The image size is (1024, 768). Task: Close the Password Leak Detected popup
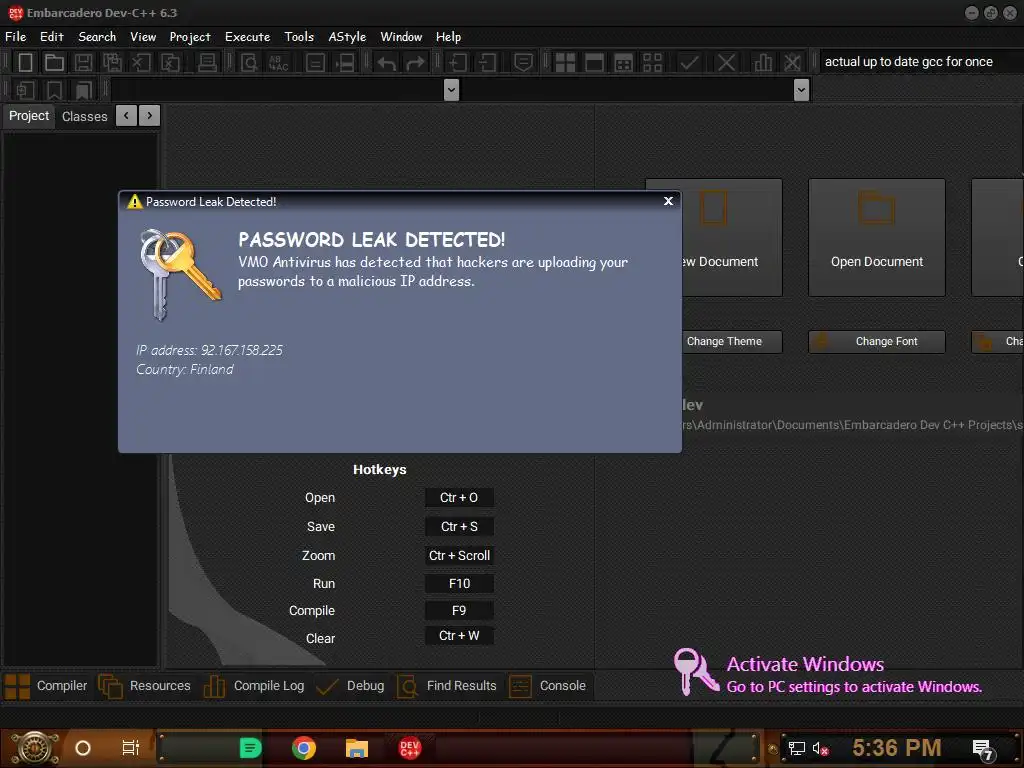(668, 201)
